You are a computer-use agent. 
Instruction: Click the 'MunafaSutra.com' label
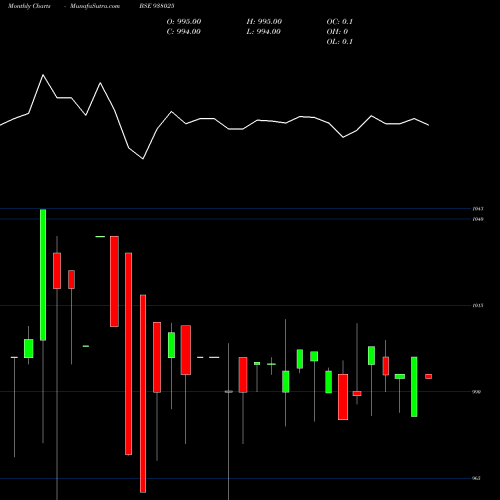[95, 6]
